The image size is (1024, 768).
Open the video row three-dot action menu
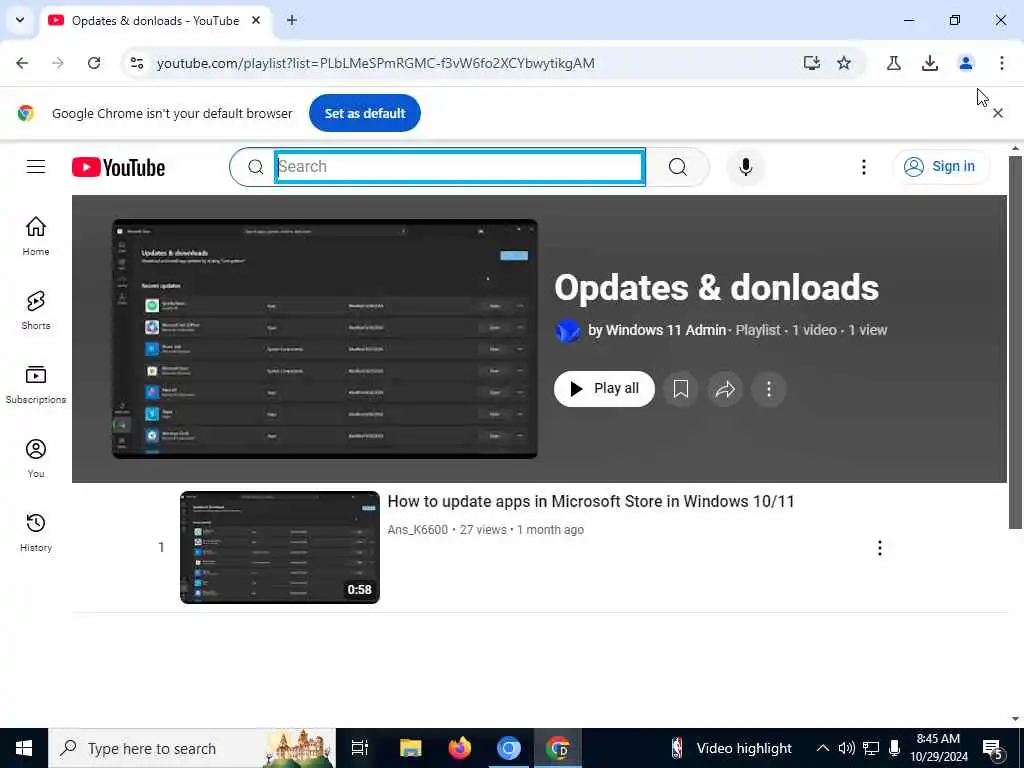tap(880, 548)
